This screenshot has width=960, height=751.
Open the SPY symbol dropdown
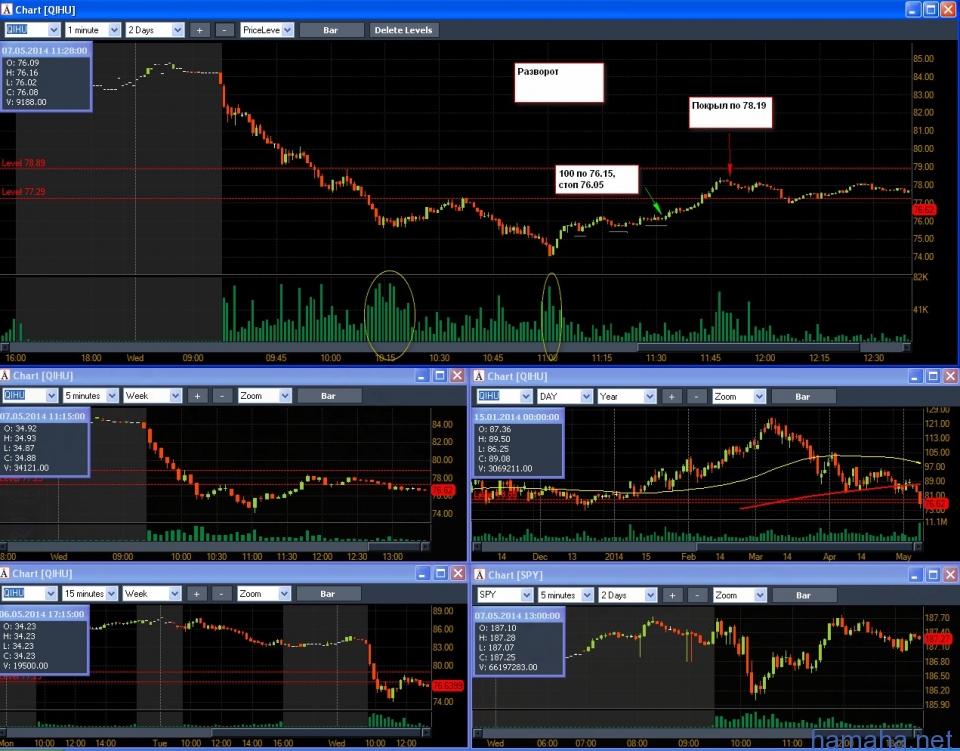[503, 595]
